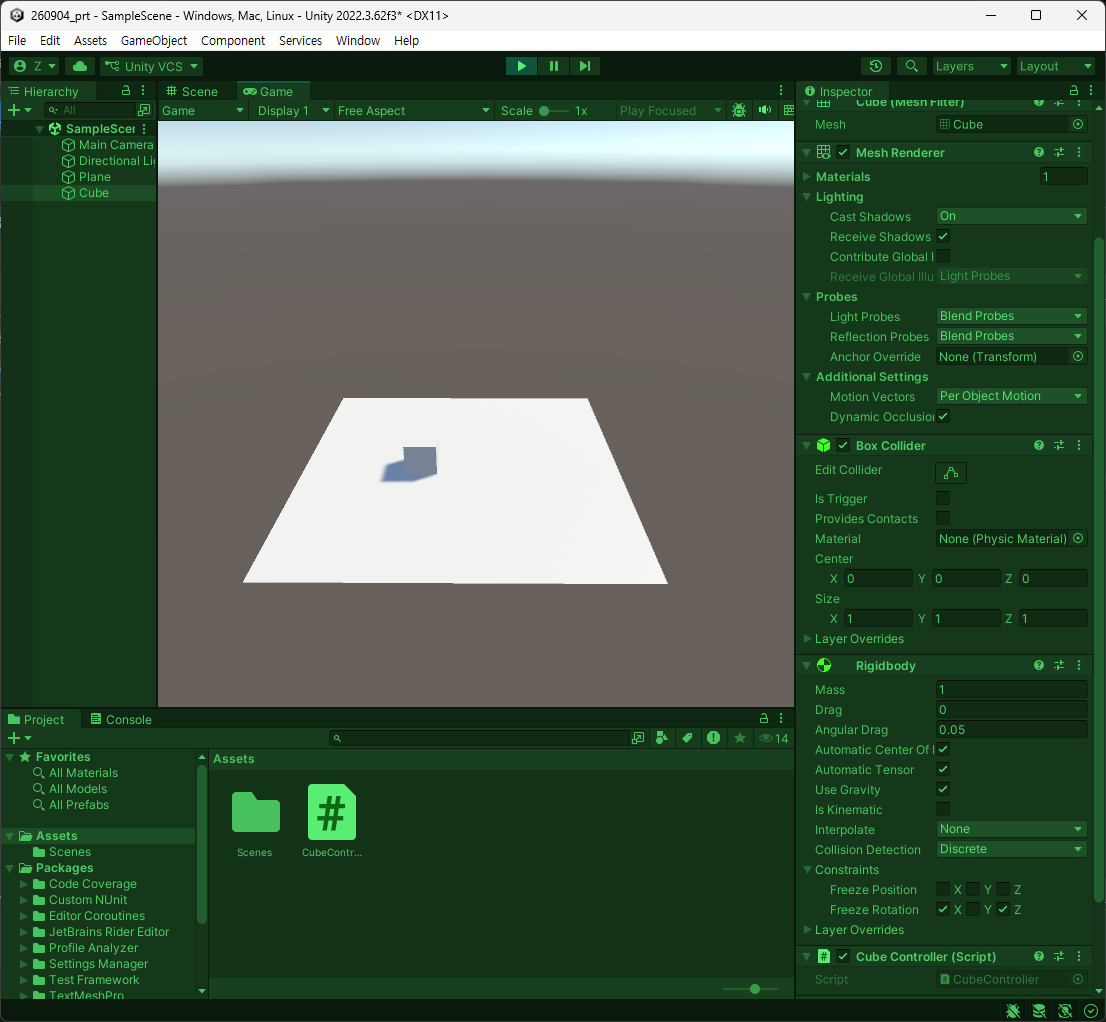Open the global search magnifier icon
This screenshot has height=1022, width=1106.
911,66
